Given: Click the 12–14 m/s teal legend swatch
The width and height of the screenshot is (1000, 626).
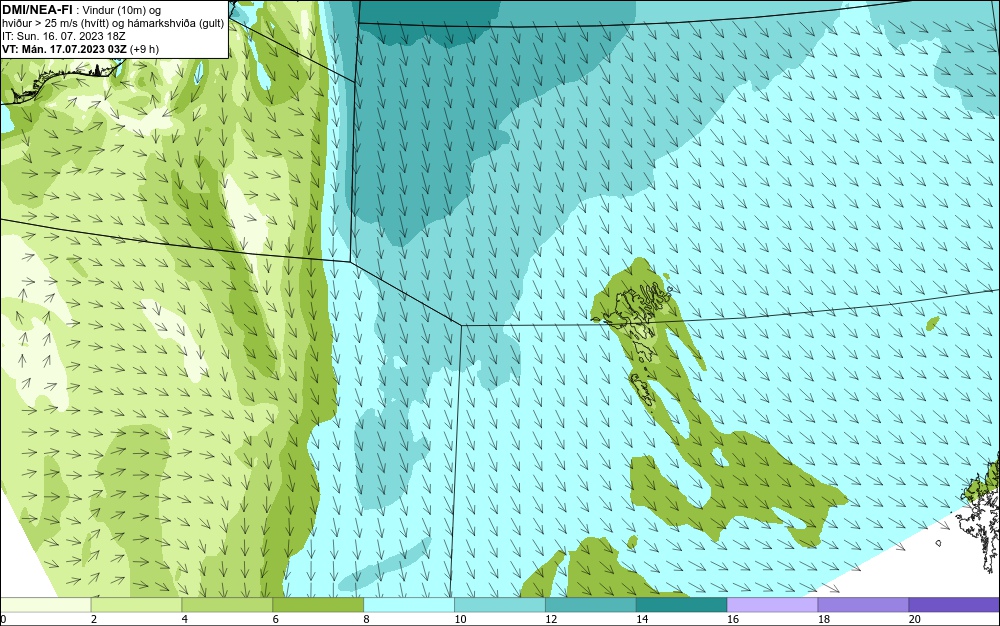Looking at the screenshot, I should point(591,604).
